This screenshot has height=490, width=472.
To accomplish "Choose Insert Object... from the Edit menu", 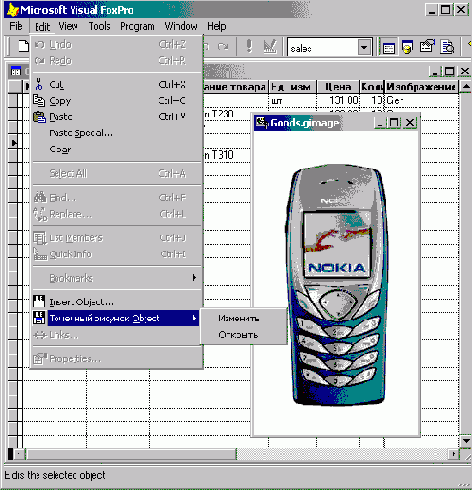I will (x=116, y=302).
